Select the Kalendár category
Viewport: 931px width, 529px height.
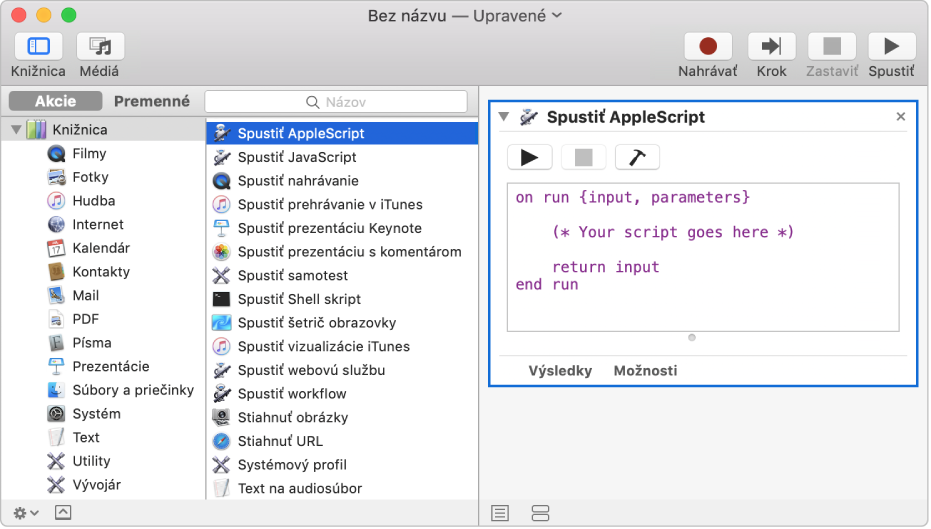pyautogui.click(x=101, y=248)
